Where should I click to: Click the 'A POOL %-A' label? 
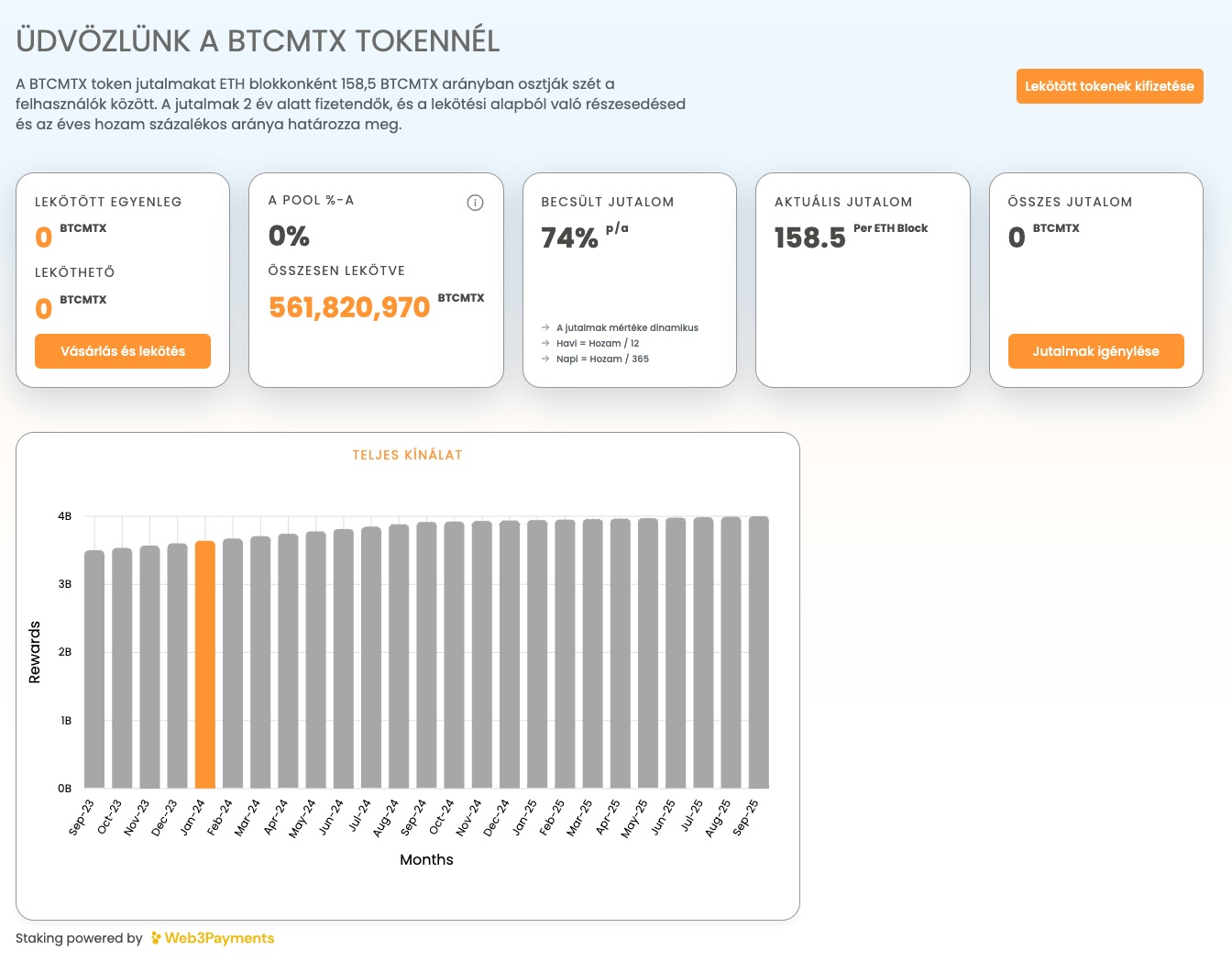(312, 200)
